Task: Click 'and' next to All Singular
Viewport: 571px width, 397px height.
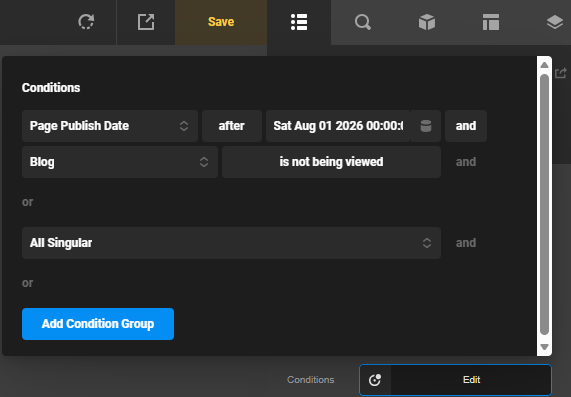Action: click(x=466, y=243)
